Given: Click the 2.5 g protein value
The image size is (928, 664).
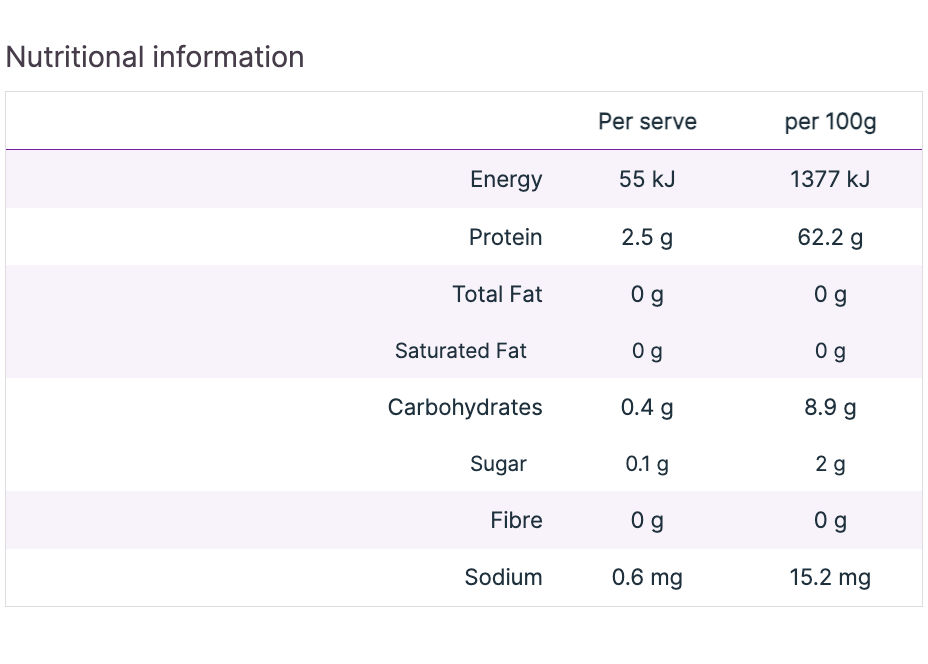Looking at the screenshot, I should 647,237.
